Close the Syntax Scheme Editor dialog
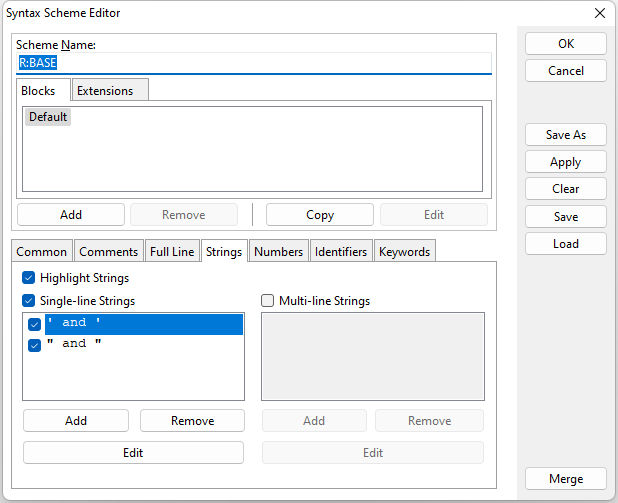 pyautogui.click(x=599, y=13)
